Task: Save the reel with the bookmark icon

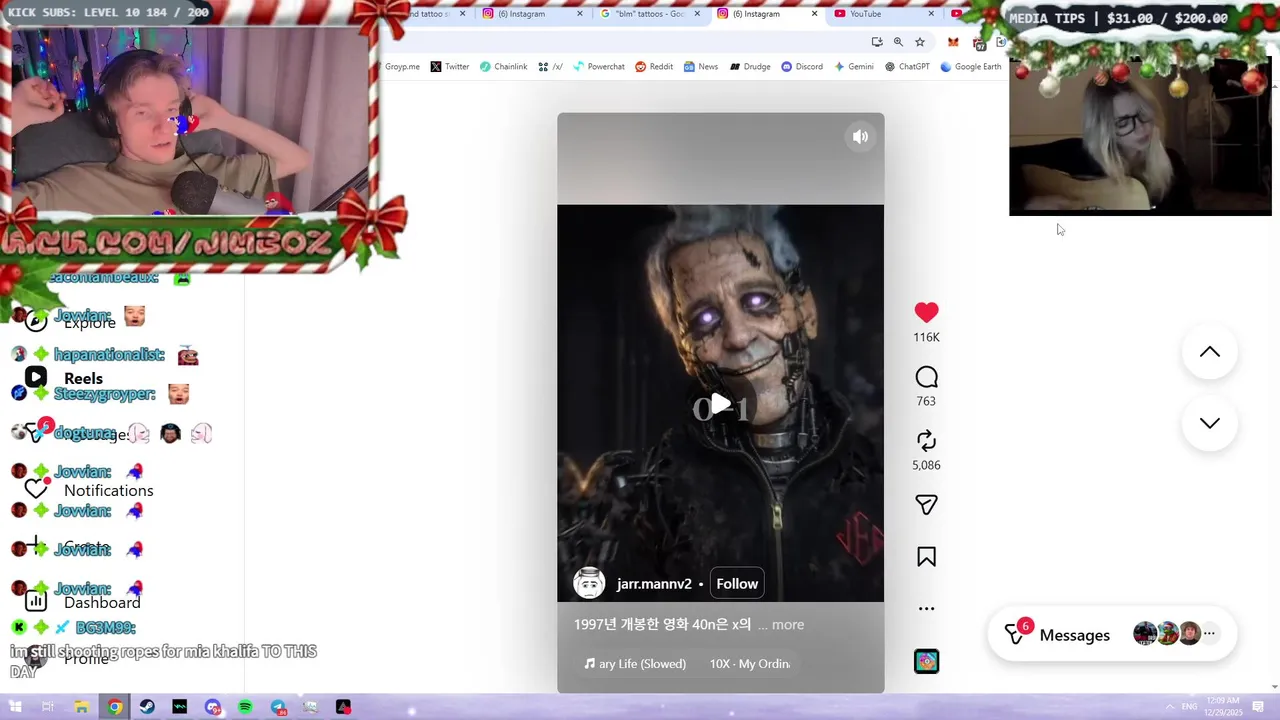Action: pyautogui.click(x=926, y=557)
